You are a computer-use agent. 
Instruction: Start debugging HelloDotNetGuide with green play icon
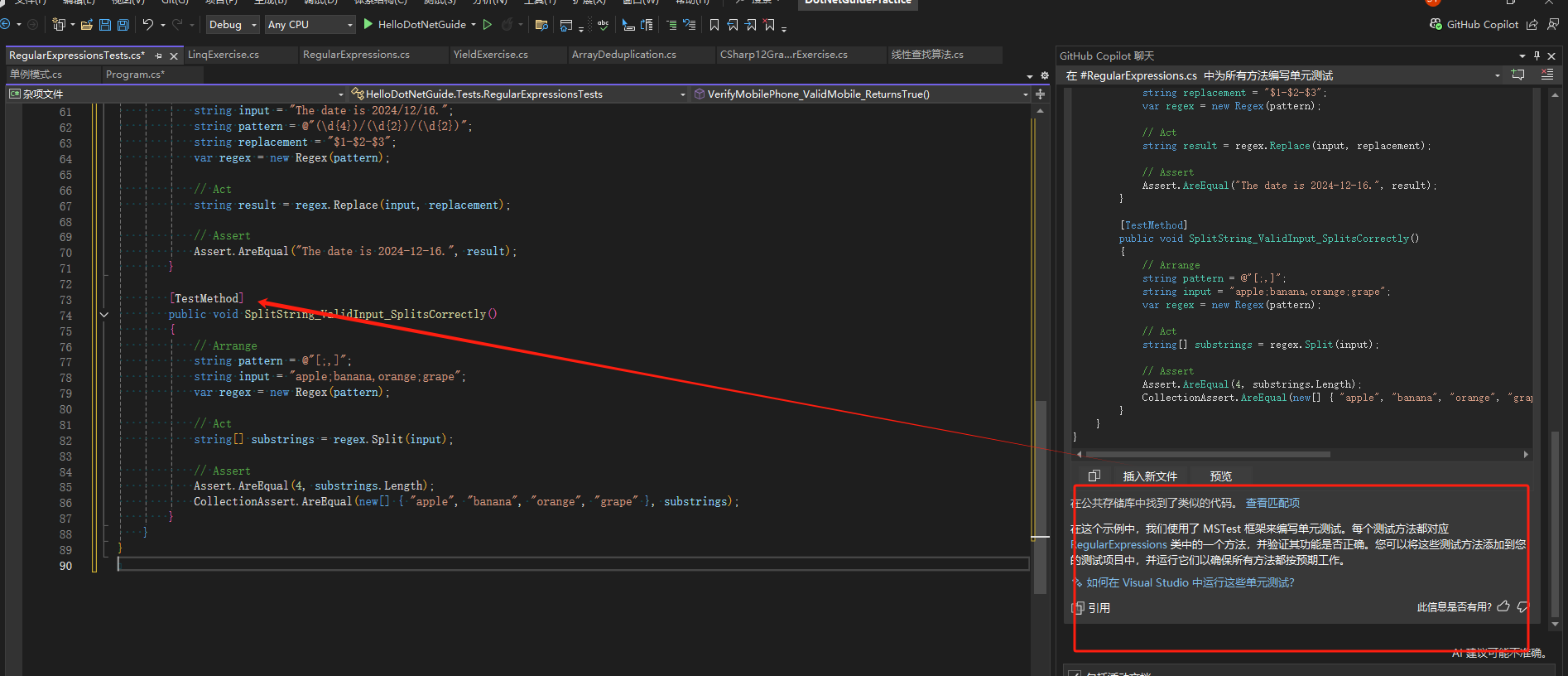368,25
